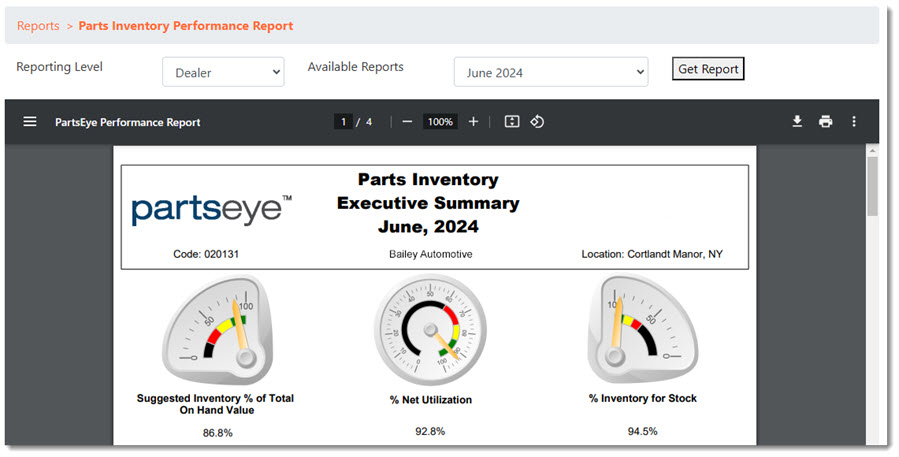
Task: Print the report using the printer icon
Action: point(826,122)
